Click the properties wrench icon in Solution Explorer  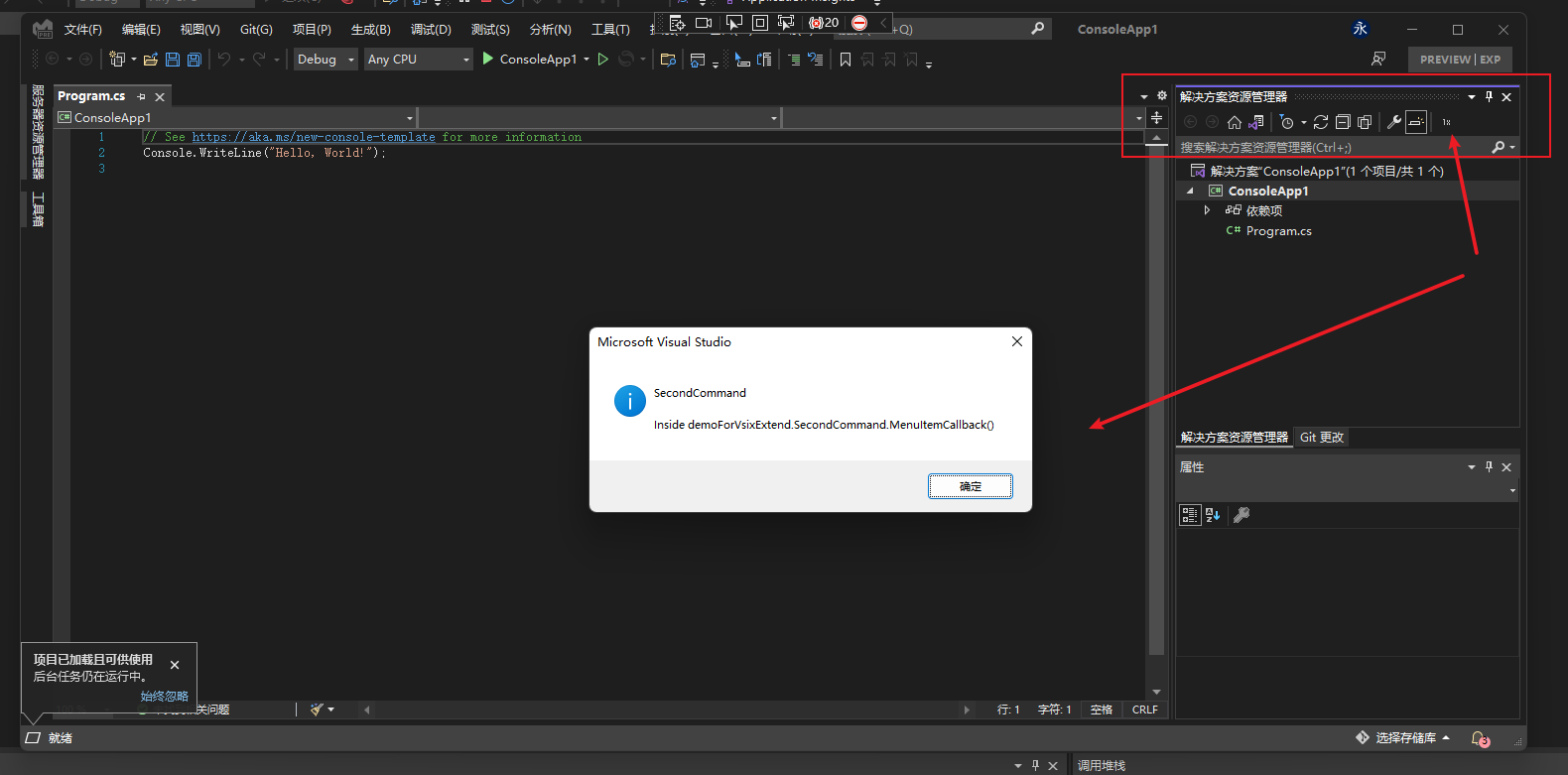click(1394, 122)
